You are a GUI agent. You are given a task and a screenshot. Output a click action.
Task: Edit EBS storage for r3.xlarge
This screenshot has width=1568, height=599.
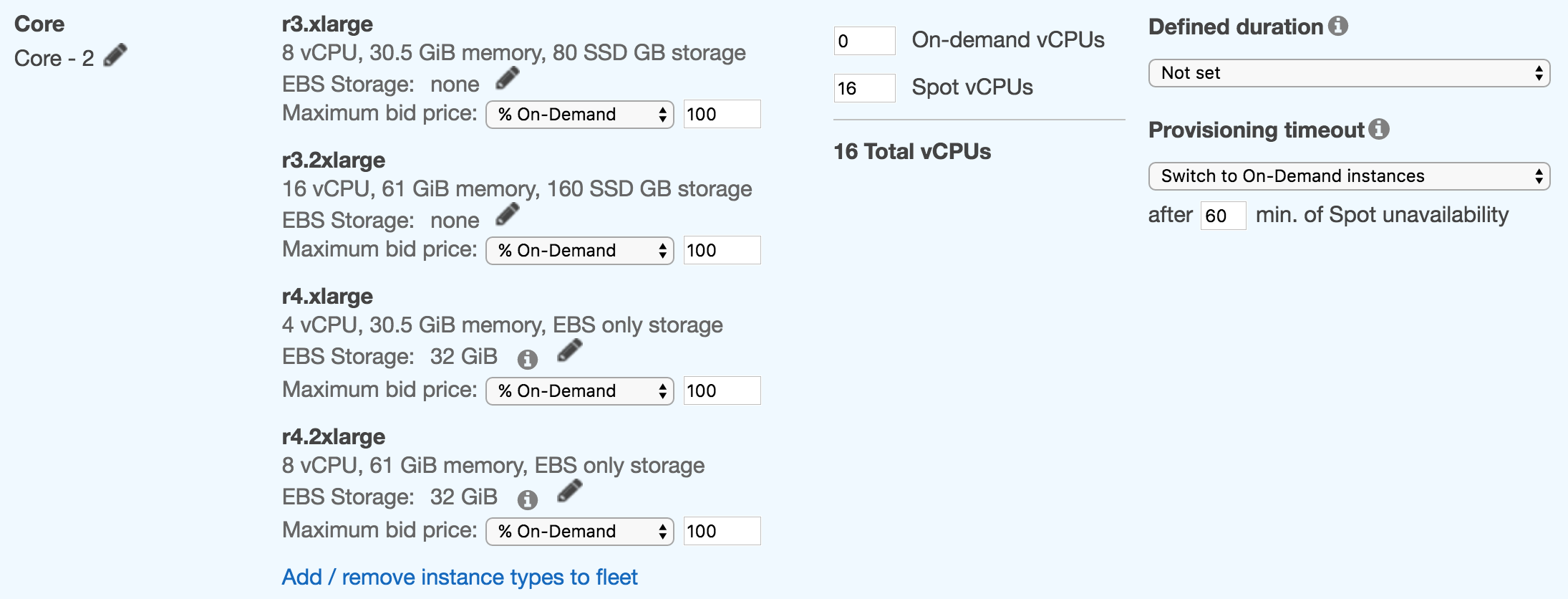coord(508,79)
